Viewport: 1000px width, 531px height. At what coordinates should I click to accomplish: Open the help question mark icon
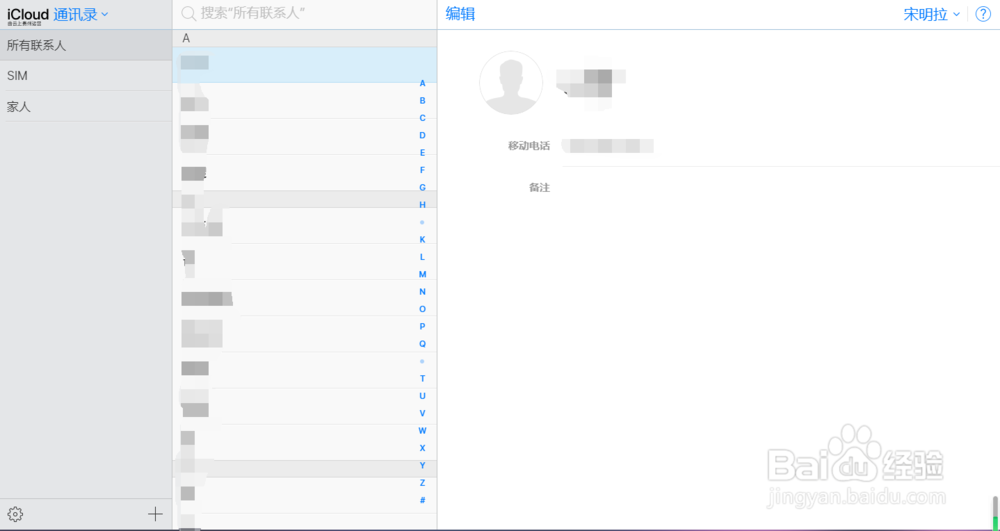pyautogui.click(x=983, y=15)
